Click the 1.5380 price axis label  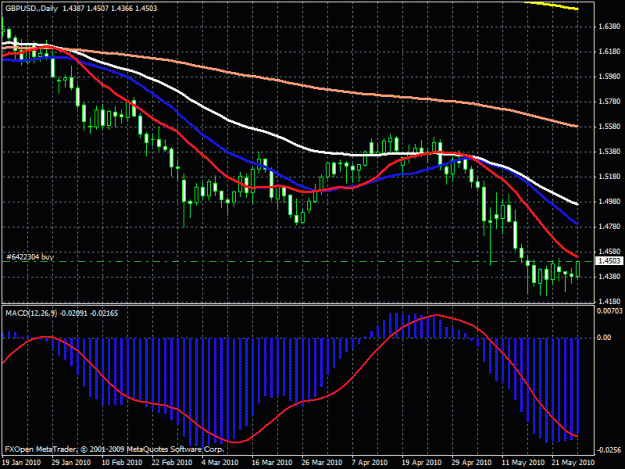(609, 151)
